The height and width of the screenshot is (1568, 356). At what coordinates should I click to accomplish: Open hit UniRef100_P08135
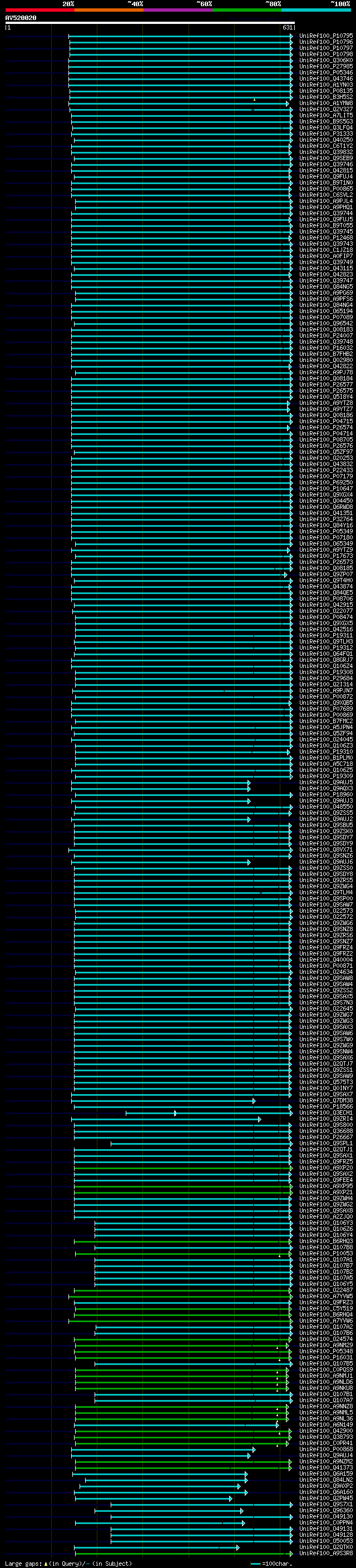click(x=325, y=91)
